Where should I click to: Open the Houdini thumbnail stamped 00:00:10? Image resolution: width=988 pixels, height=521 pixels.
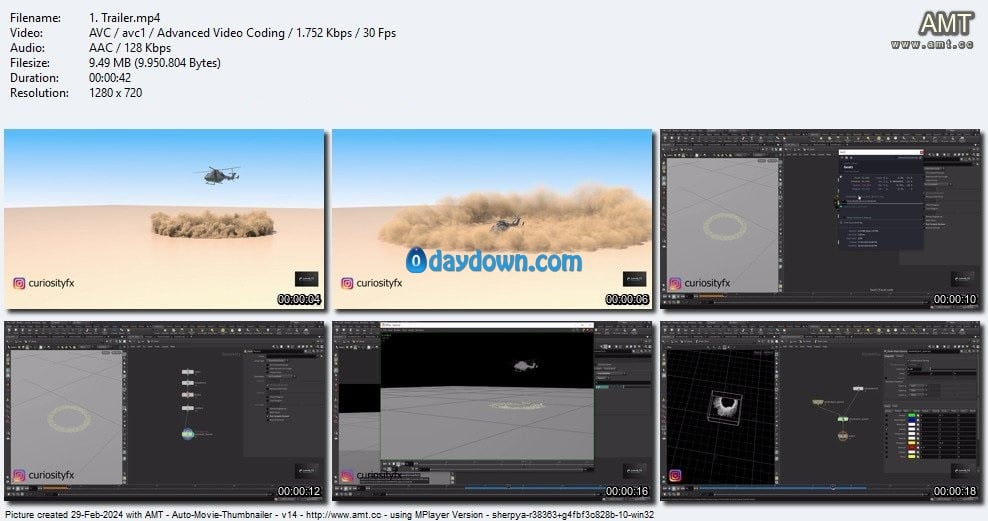coord(820,219)
